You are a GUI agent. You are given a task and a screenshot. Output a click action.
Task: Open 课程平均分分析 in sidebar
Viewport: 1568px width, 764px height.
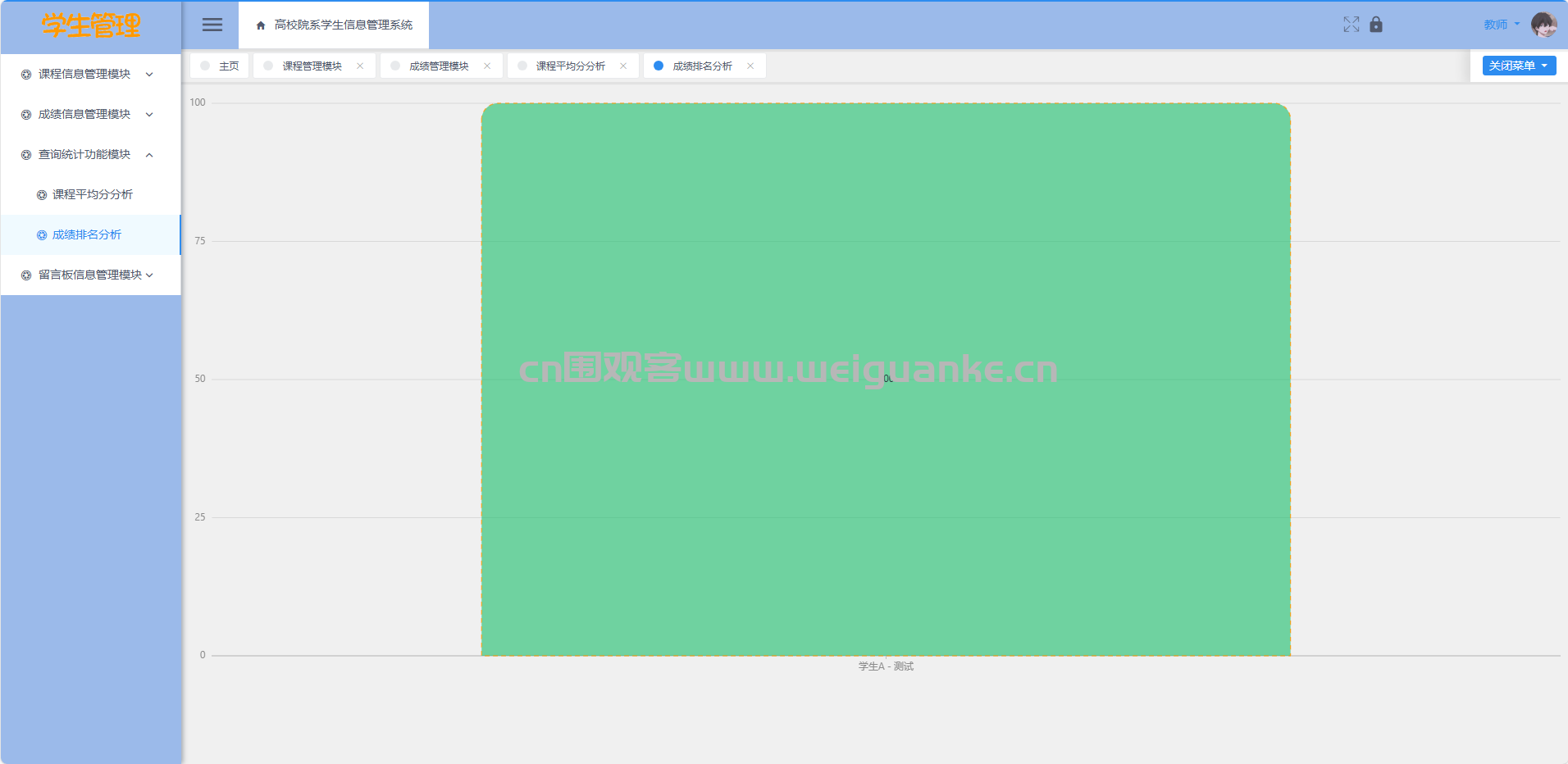click(92, 195)
